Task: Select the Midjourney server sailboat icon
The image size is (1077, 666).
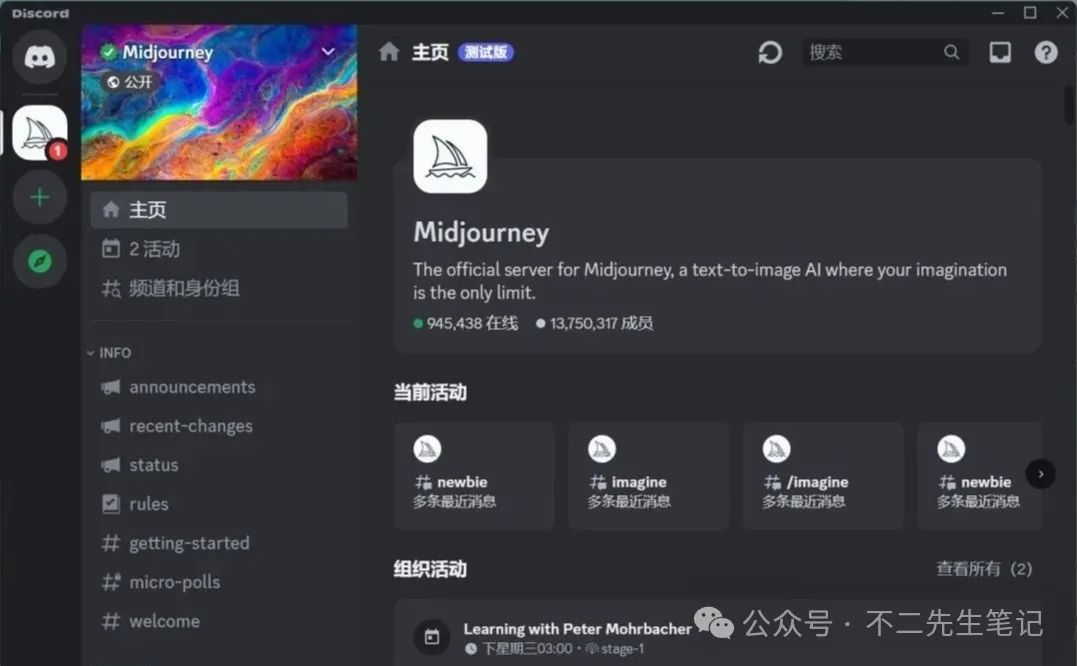Action: [40, 133]
